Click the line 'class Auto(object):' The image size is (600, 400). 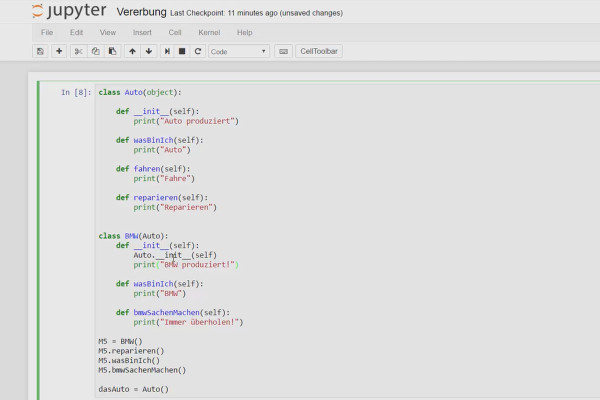tap(140, 92)
